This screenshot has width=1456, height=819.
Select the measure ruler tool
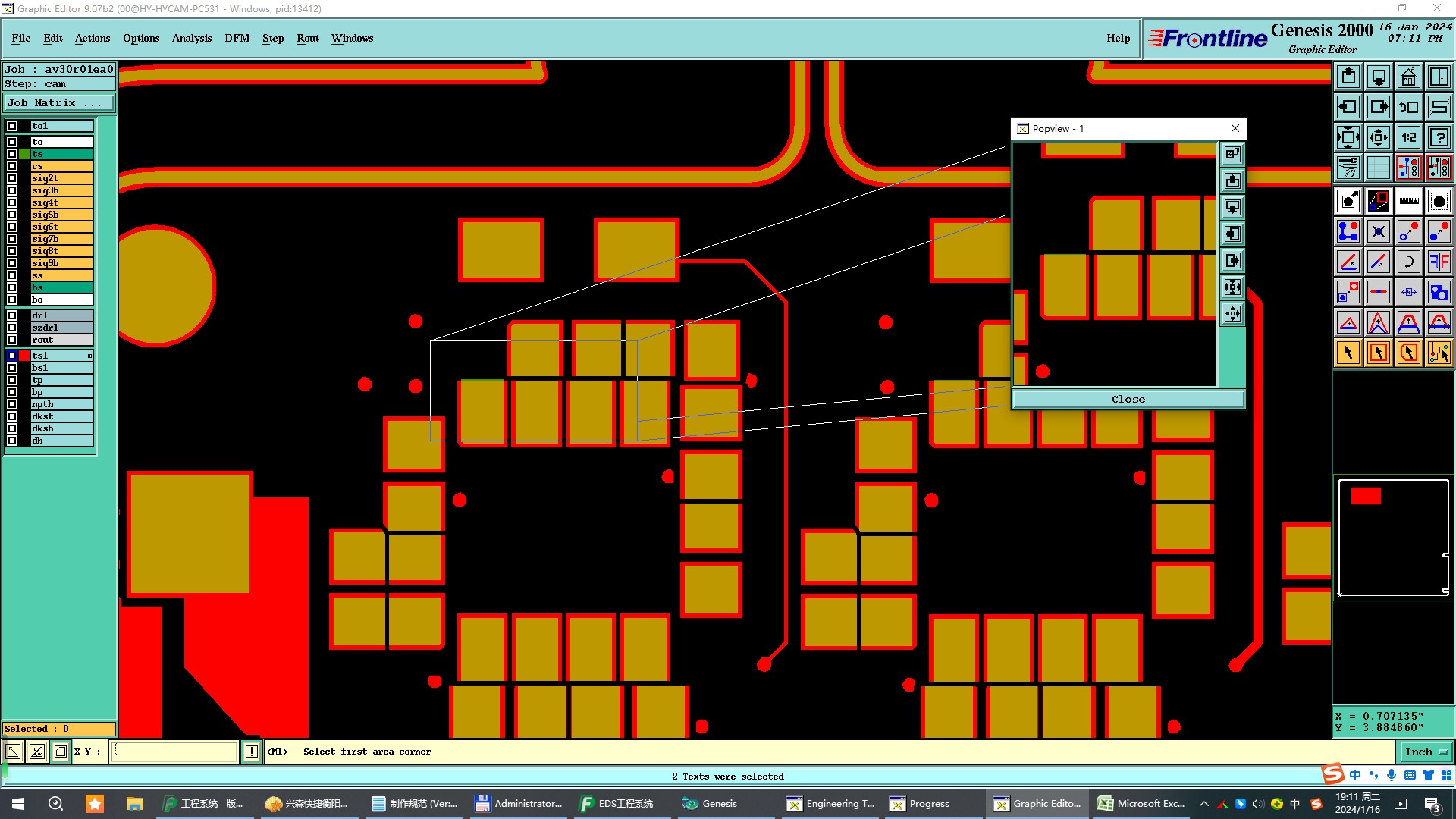tap(1408, 201)
